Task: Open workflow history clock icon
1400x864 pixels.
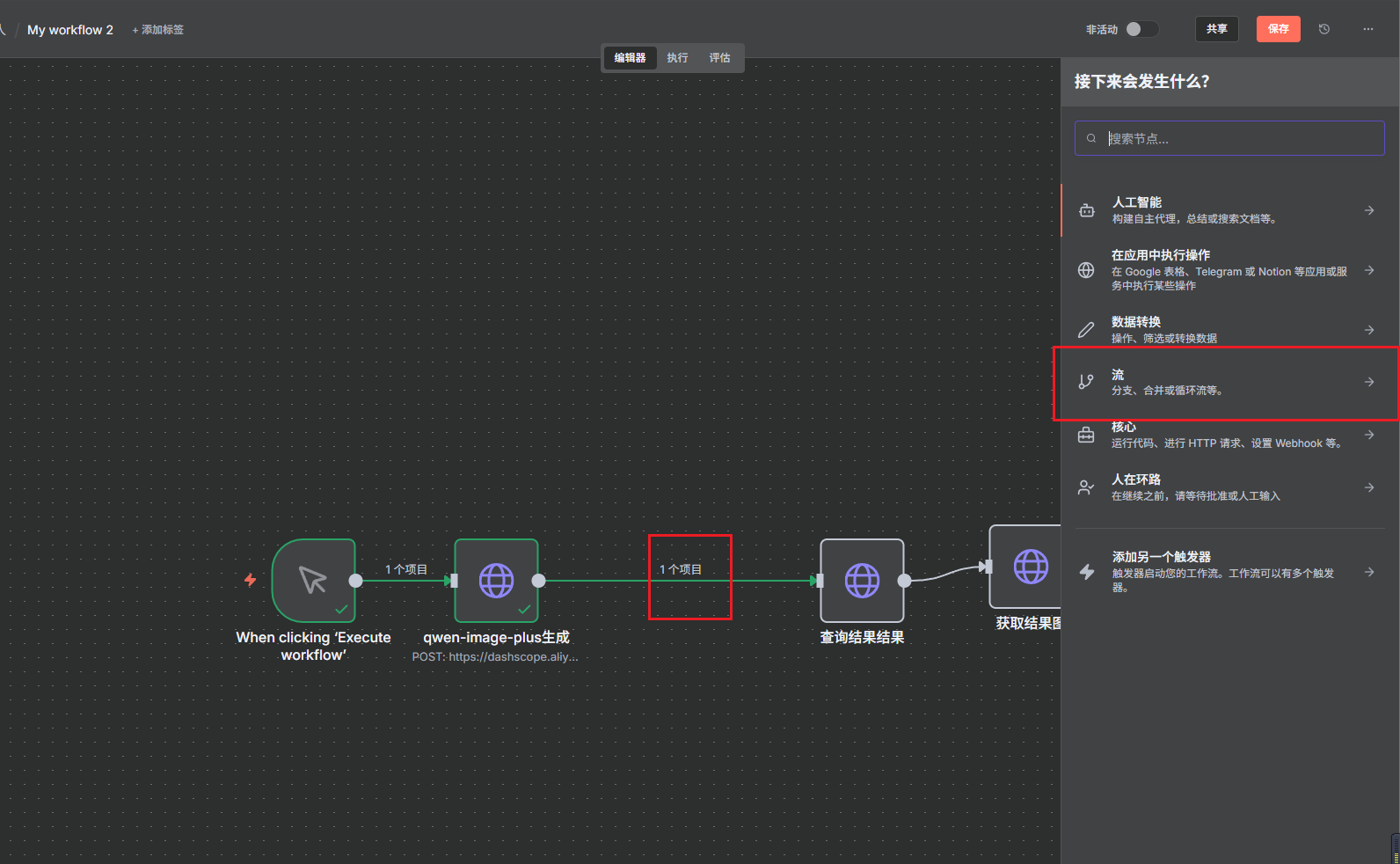Action: (x=1324, y=29)
